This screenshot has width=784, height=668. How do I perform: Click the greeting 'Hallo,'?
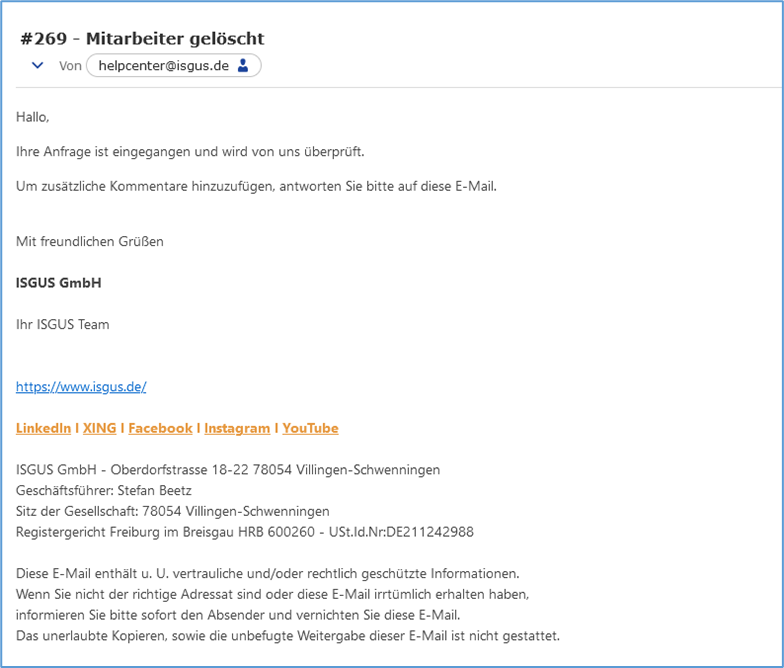pos(32,117)
